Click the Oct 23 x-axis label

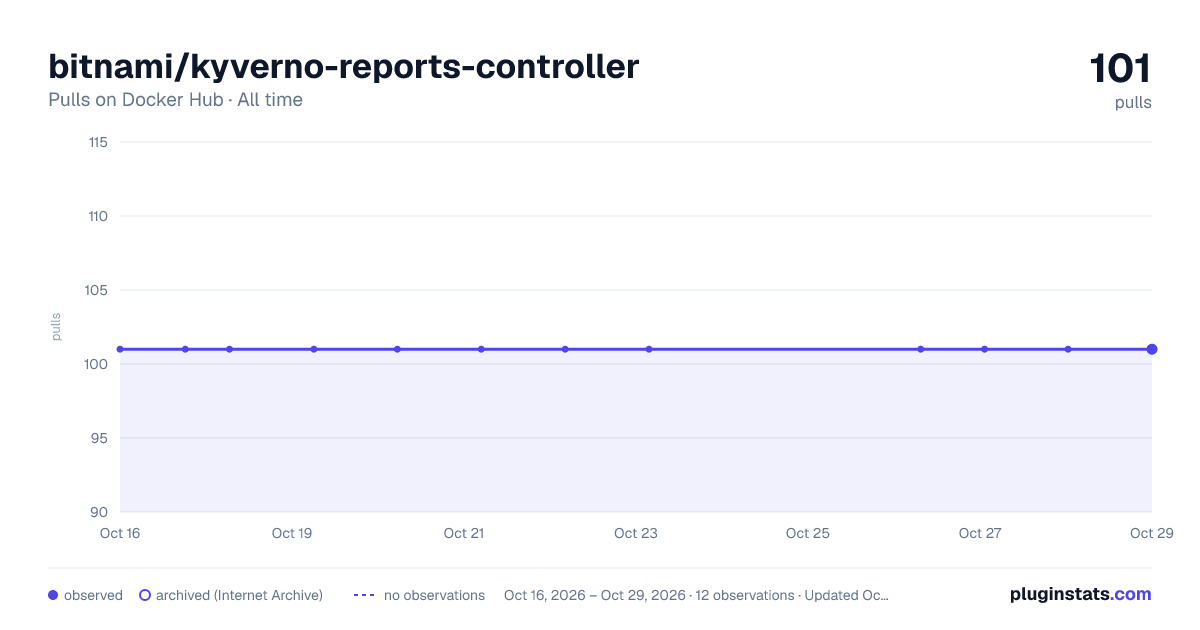tap(636, 533)
